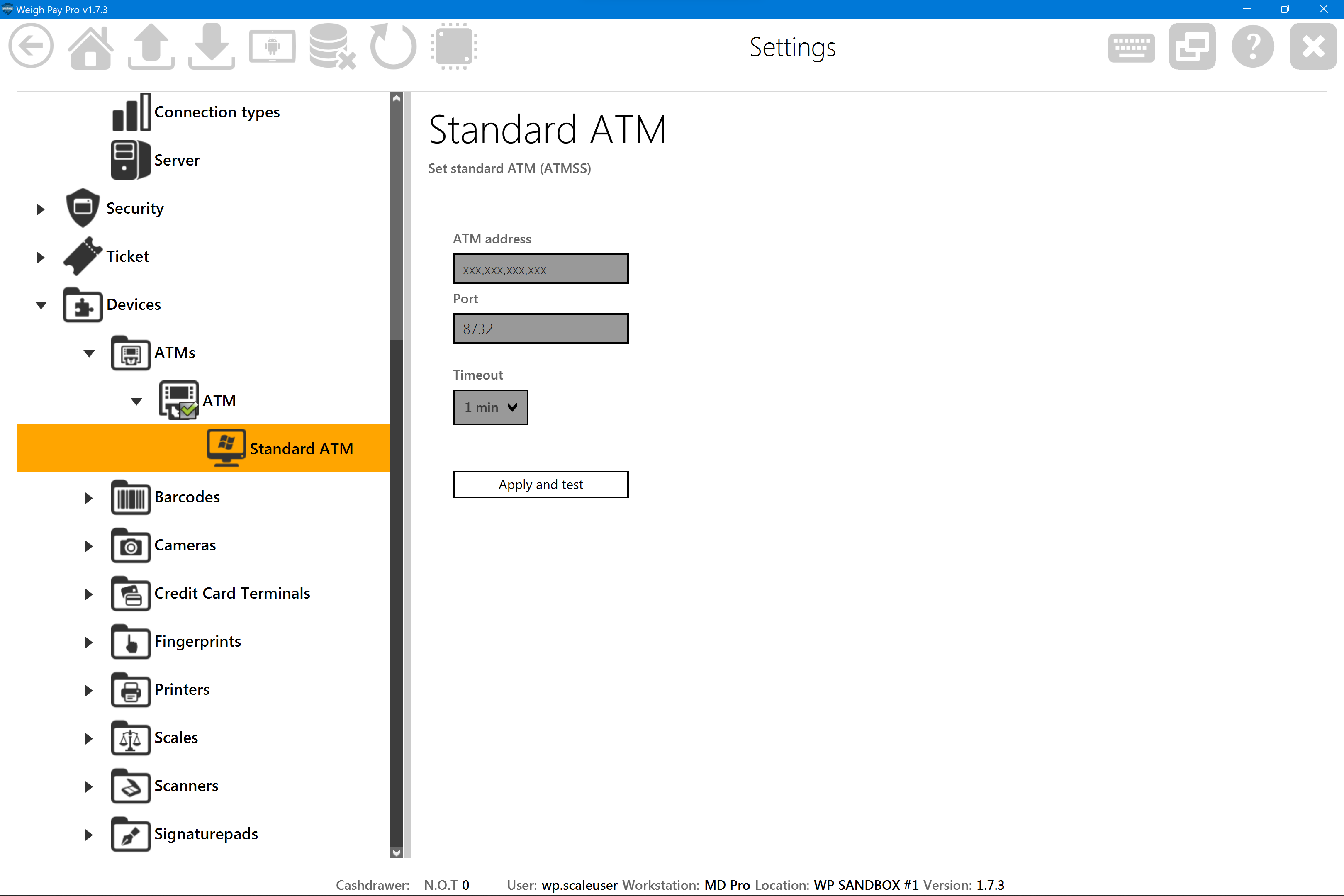The image size is (1344, 896).
Task: Collapse the Devices tree node
Action: 41,305
